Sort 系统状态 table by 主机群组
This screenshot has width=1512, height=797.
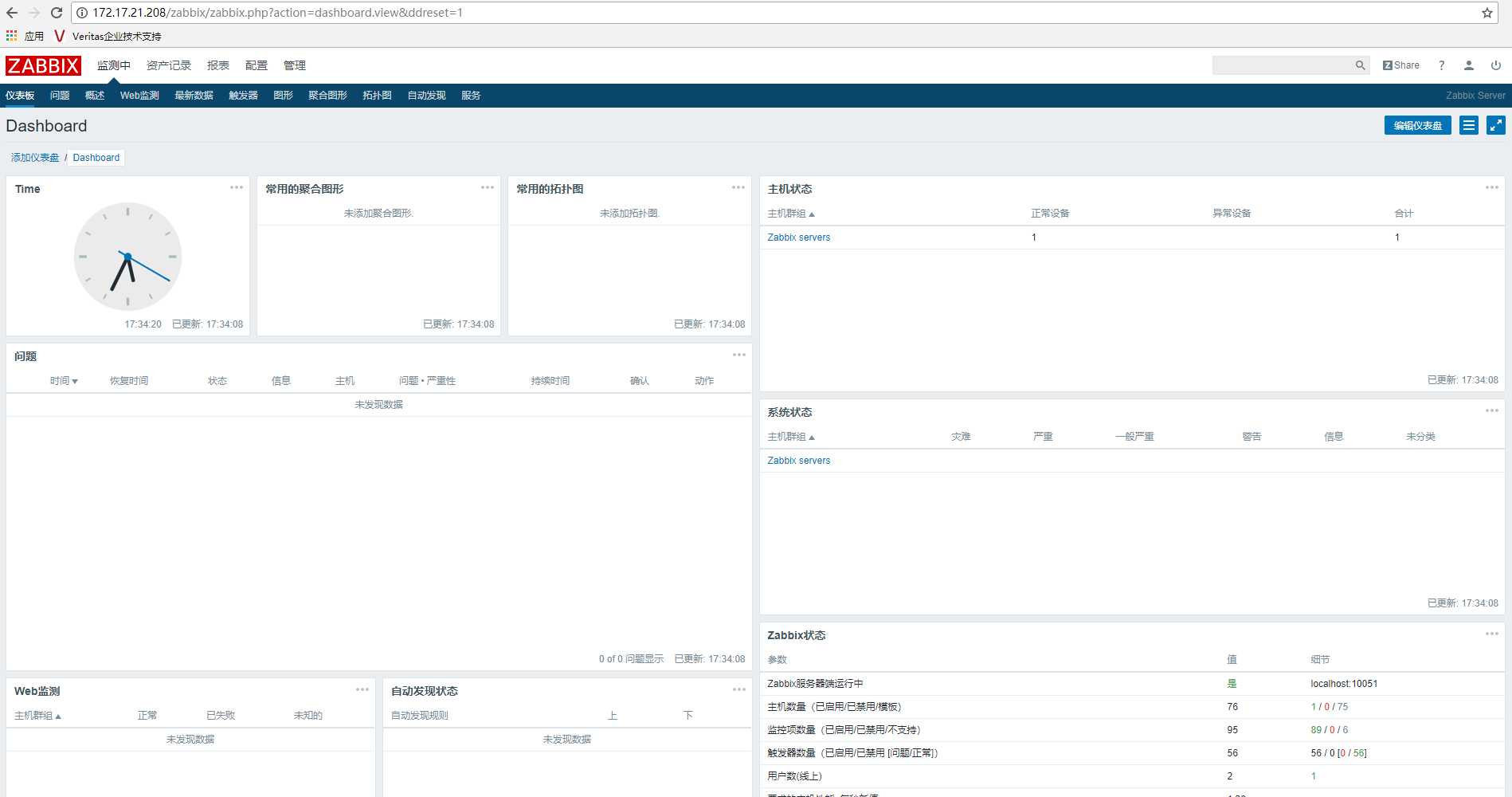pos(791,437)
